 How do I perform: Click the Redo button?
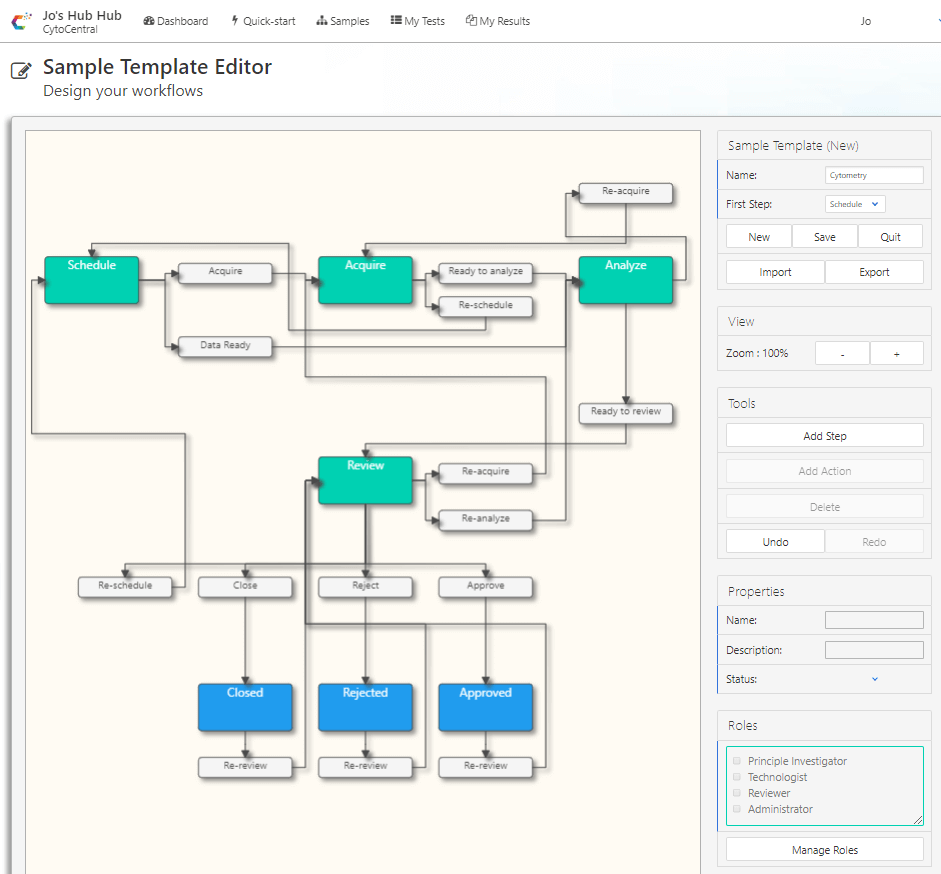pyautogui.click(x=874, y=542)
